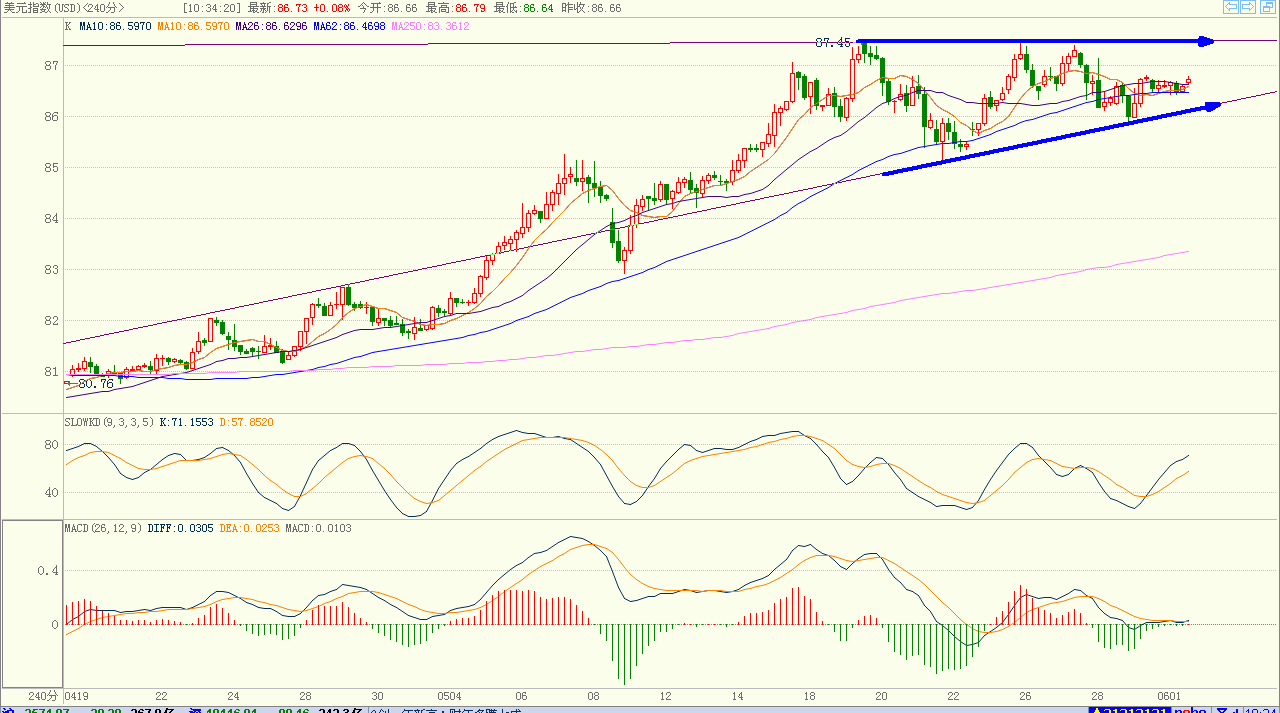The image size is (1280, 713).
Task: Select the 最新:86.73 latest price value
Action: (x=277, y=8)
